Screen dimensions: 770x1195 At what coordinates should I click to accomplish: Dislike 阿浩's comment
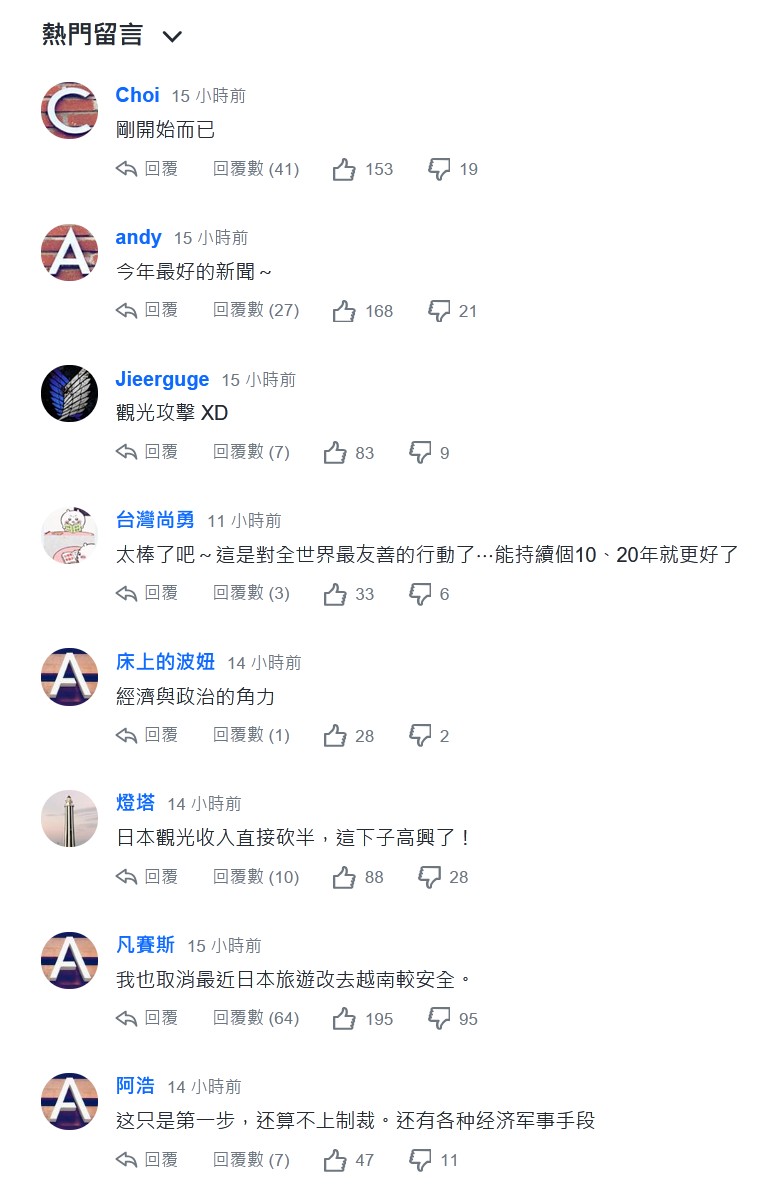(x=420, y=1160)
